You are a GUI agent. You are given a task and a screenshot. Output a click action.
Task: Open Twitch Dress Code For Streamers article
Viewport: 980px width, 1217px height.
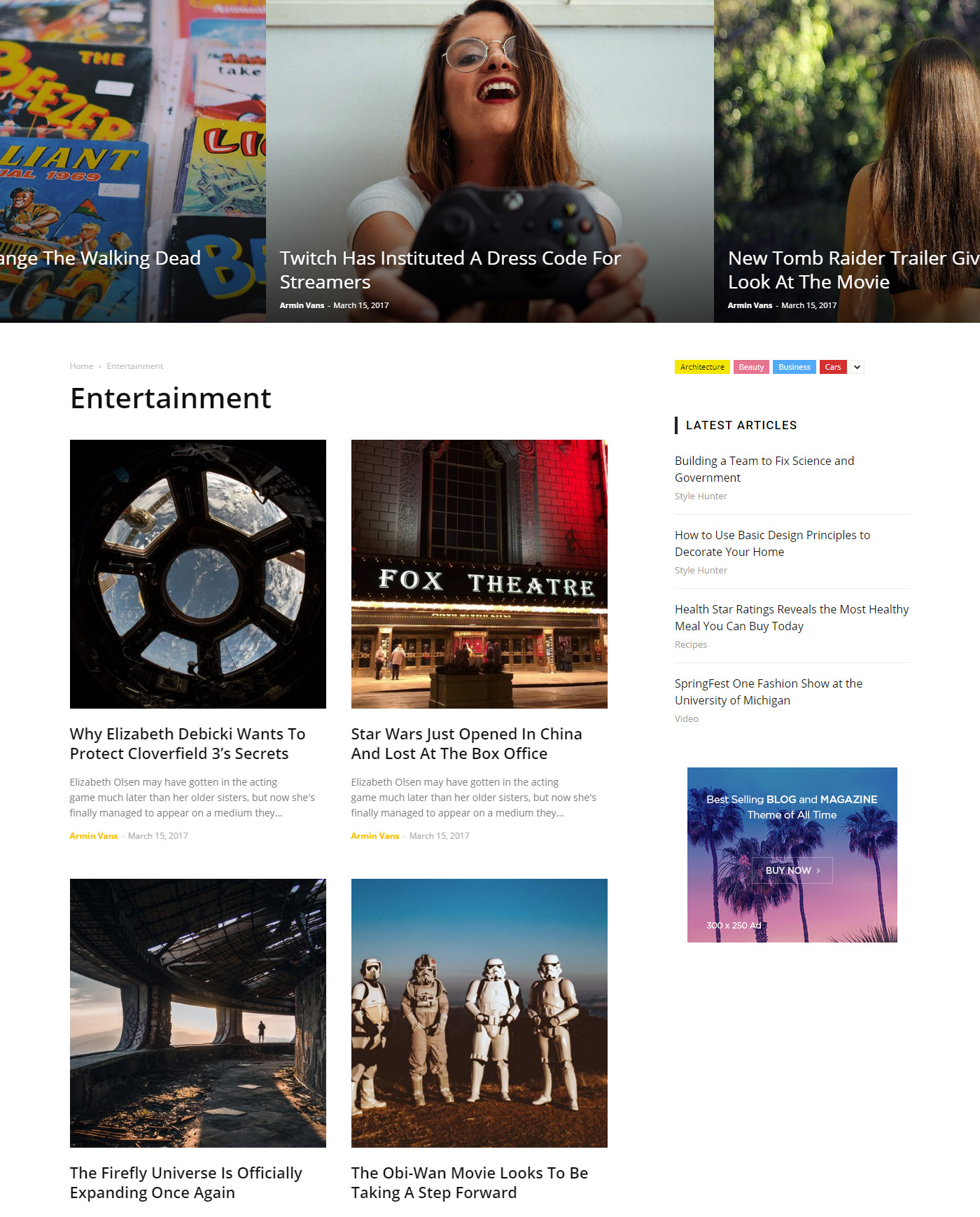pos(450,270)
